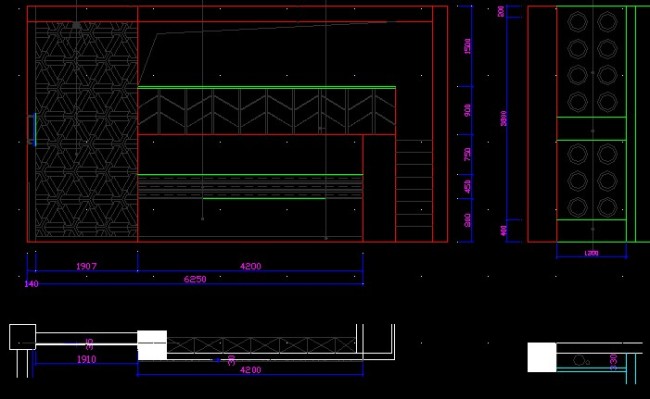Screen dimensions: 650x399
Task: Select the cross-braced truss strip in plan
Action: click(262, 346)
